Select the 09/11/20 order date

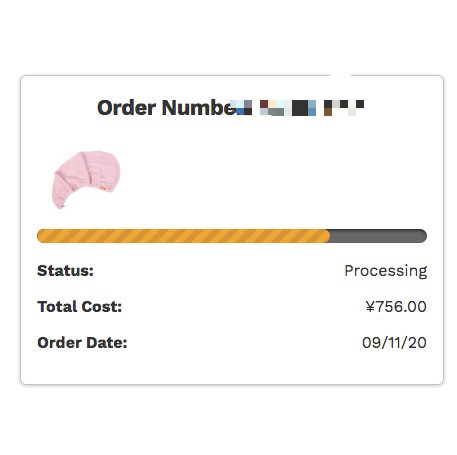(x=394, y=342)
